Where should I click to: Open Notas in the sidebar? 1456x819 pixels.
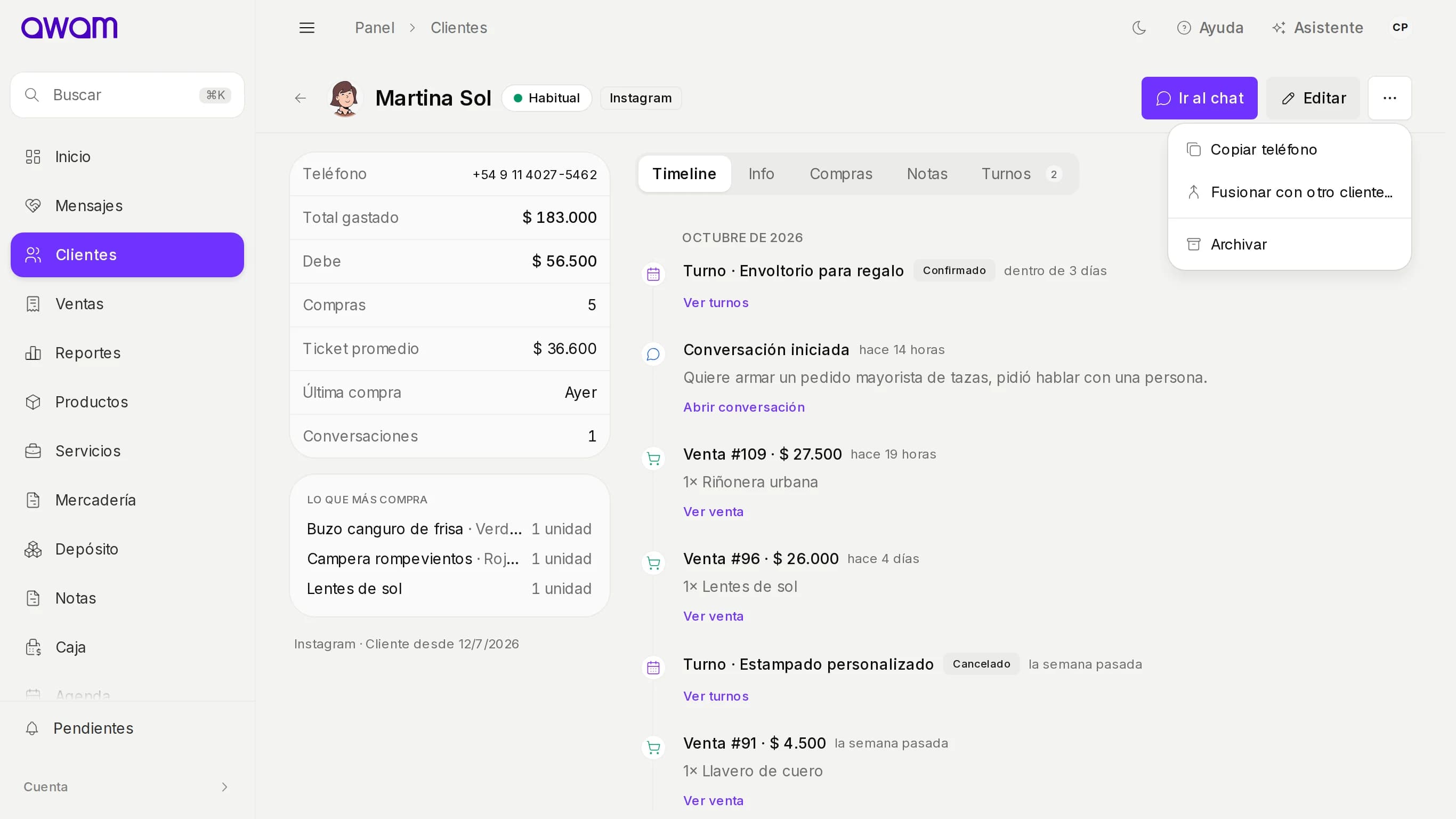click(127, 598)
